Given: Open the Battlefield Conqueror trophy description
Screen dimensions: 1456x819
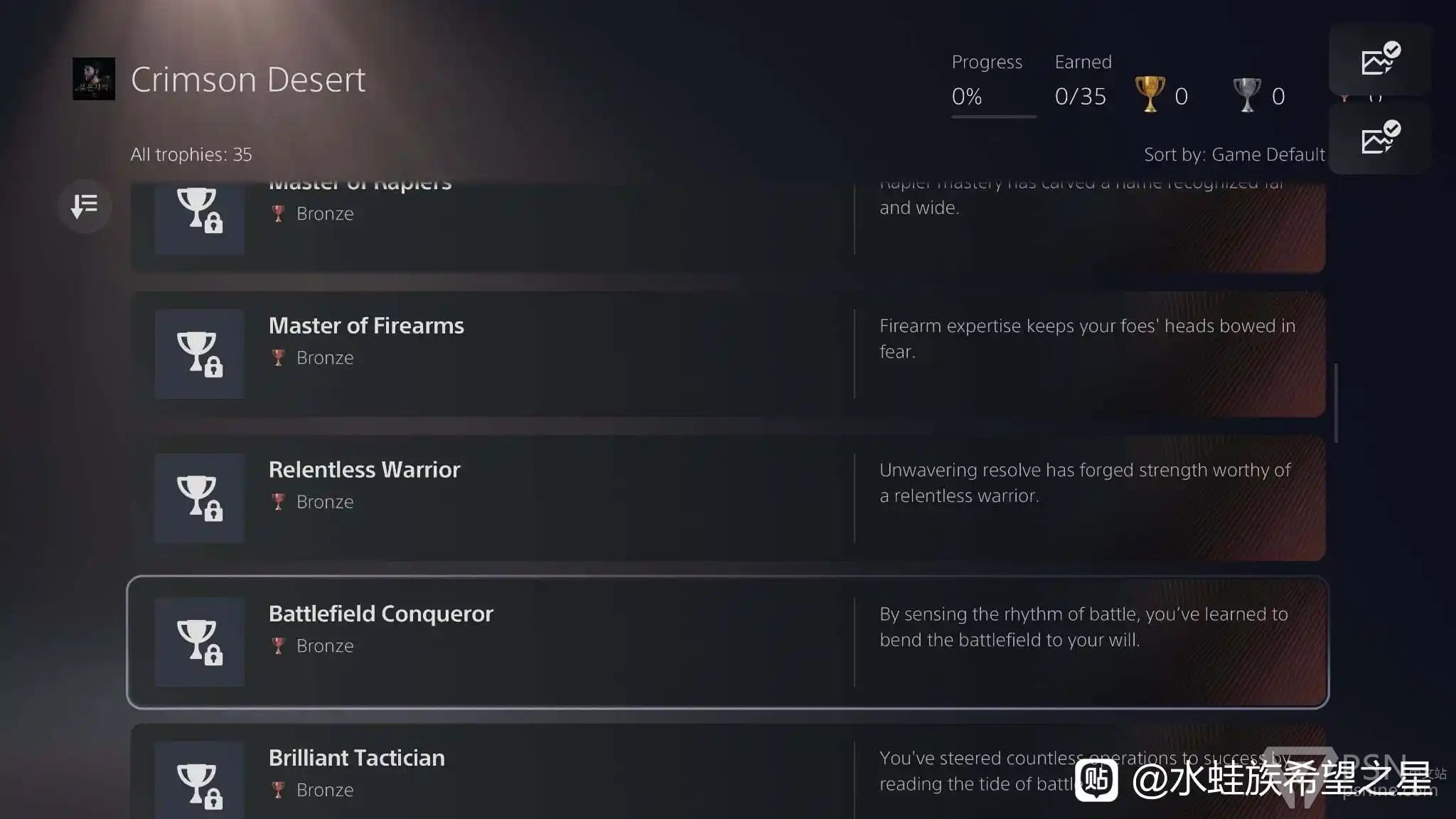Looking at the screenshot, I should pos(1083,627).
